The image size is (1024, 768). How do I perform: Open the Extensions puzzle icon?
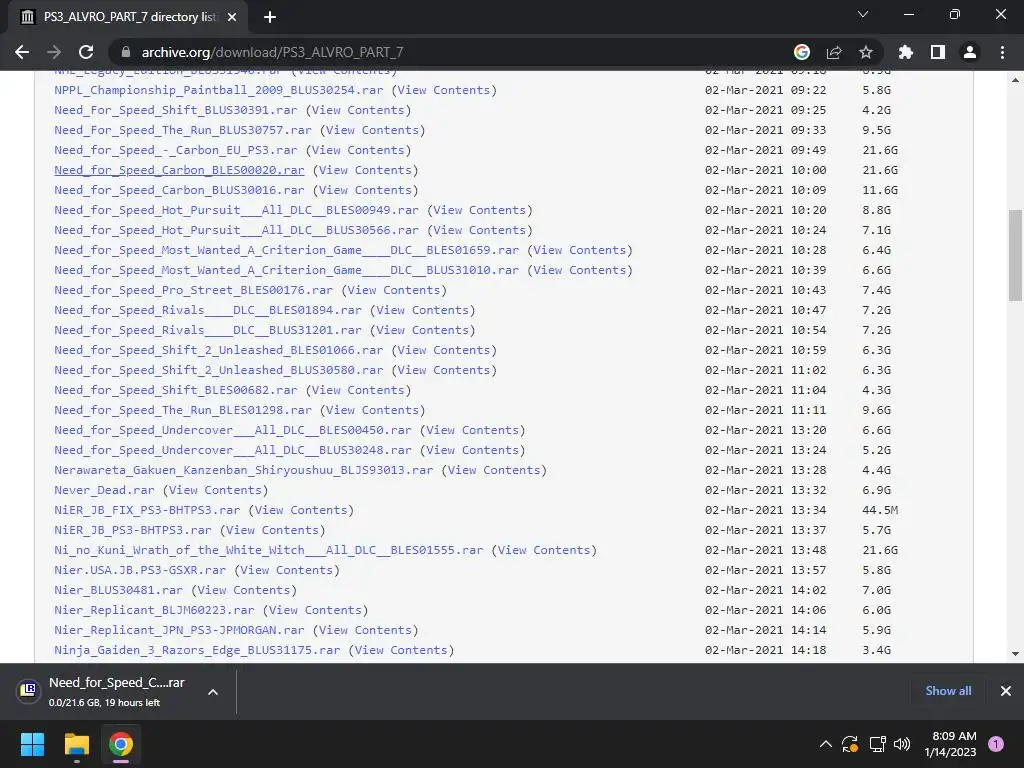point(906,52)
